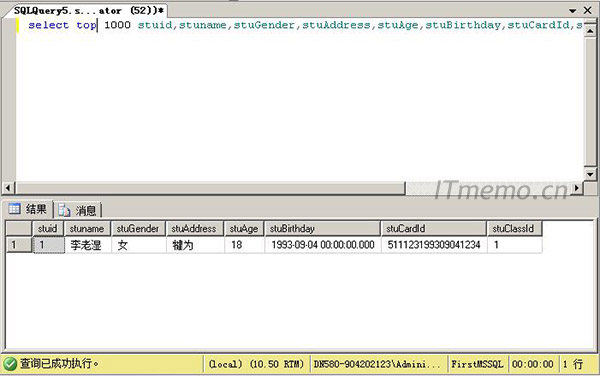600x376 pixels.
Task: Click the 00:00:00 elapsed time status
Action: pyautogui.click(x=533, y=364)
